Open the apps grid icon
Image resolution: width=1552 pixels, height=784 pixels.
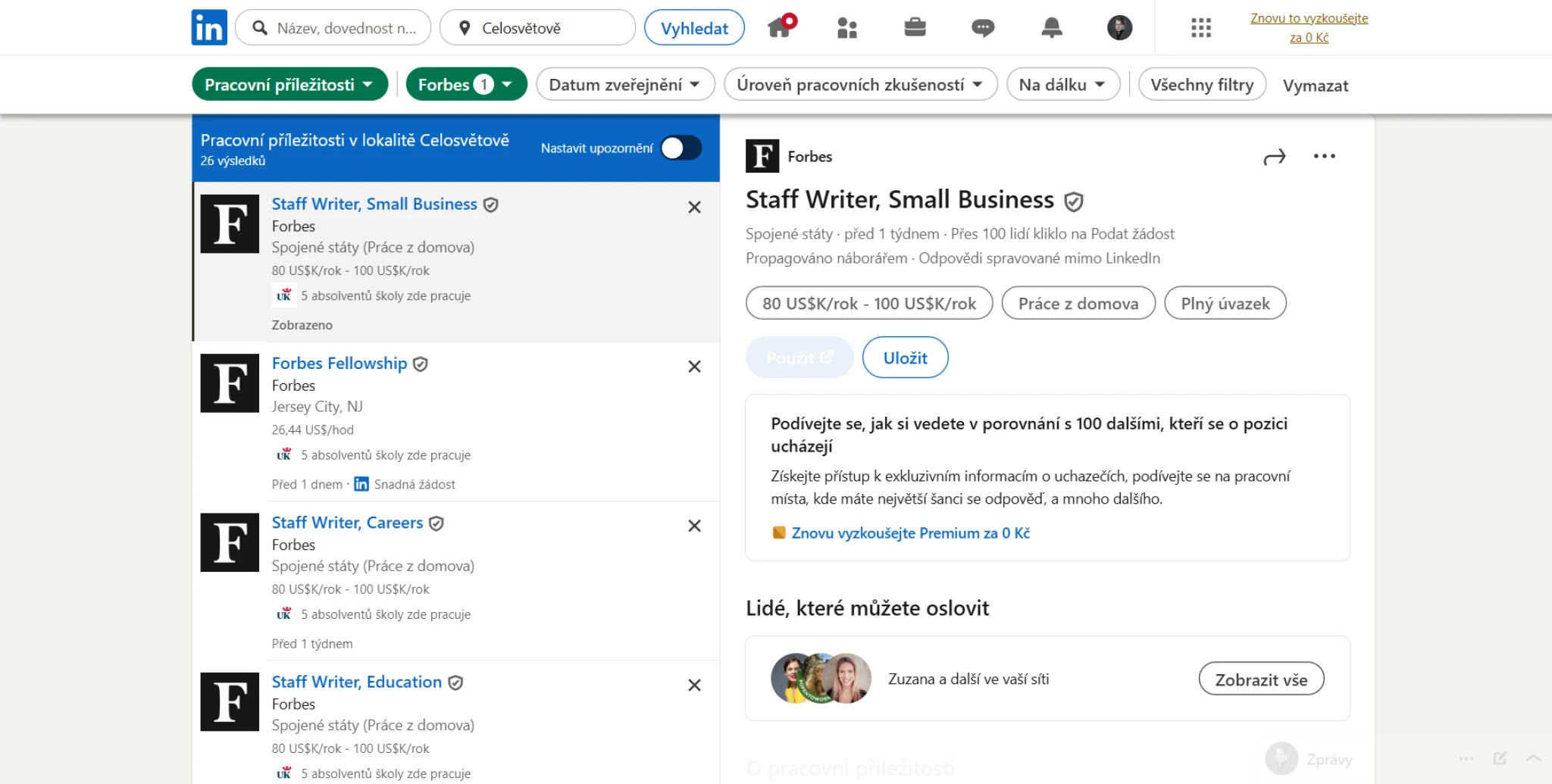tap(1200, 28)
